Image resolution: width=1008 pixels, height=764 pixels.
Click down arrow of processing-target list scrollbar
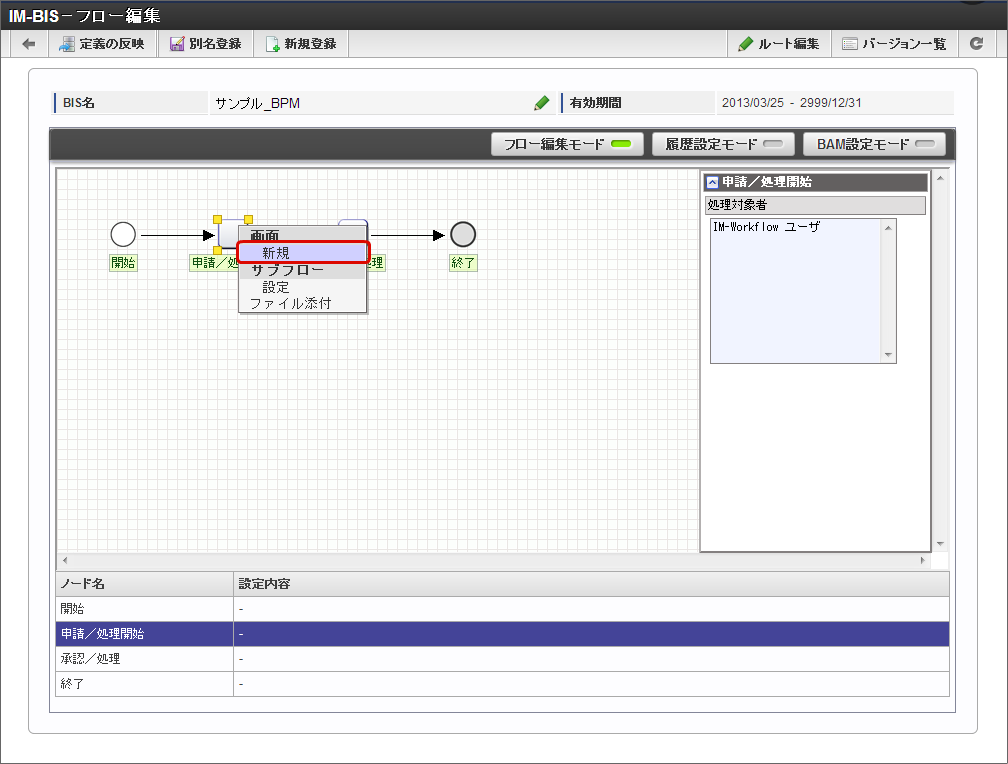click(x=887, y=355)
